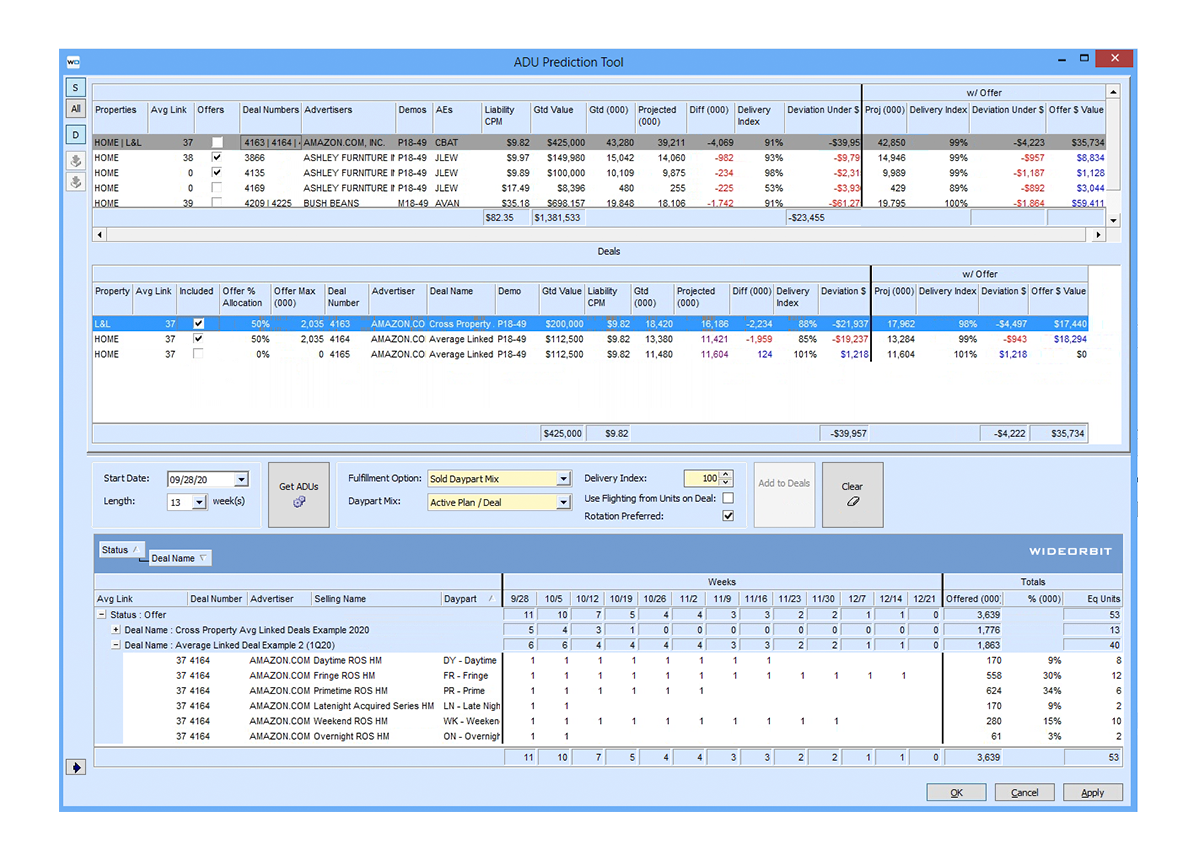This screenshot has height=859, width=1195.
Task: Check Offers for Ashley Furniture deal 4169
Action: pos(217,188)
